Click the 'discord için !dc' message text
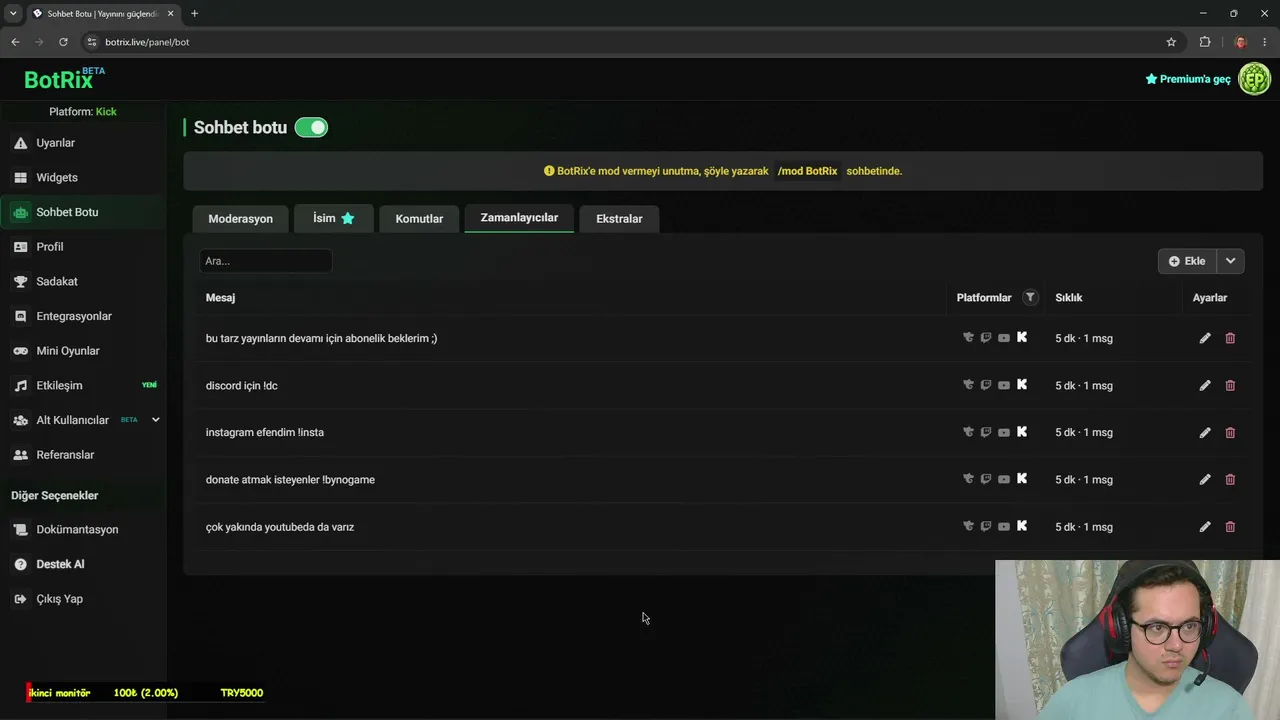This screenshot has height=720, width=1280. coord(242,385)
